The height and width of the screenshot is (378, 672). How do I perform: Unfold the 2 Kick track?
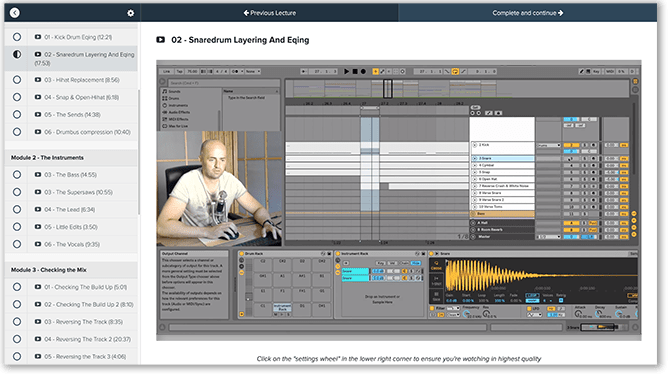point(474,145)
